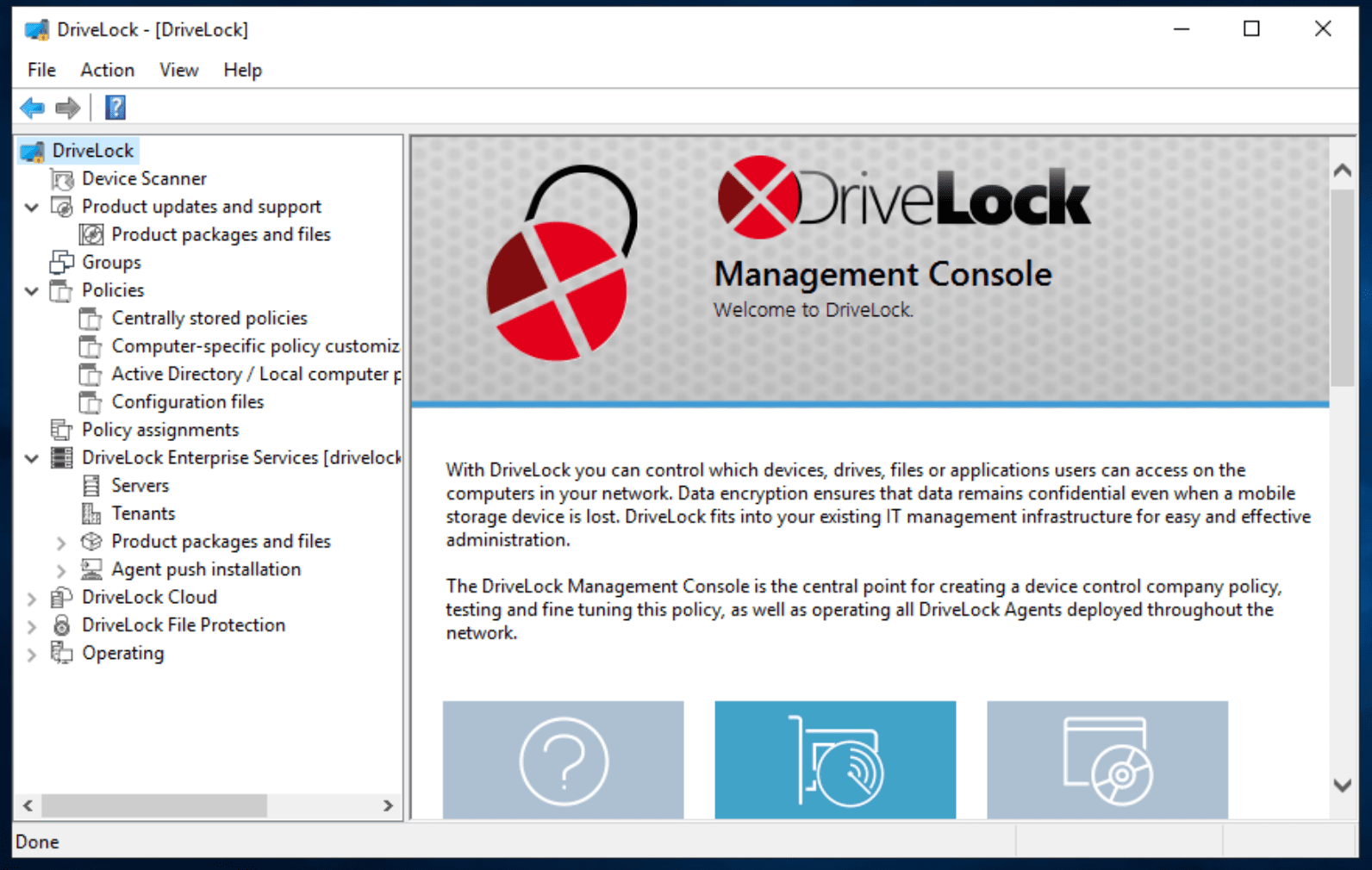Collapse the Policies tree node
The height and width of the screenshot is (870, 1372).
click(x=32, y=291)
